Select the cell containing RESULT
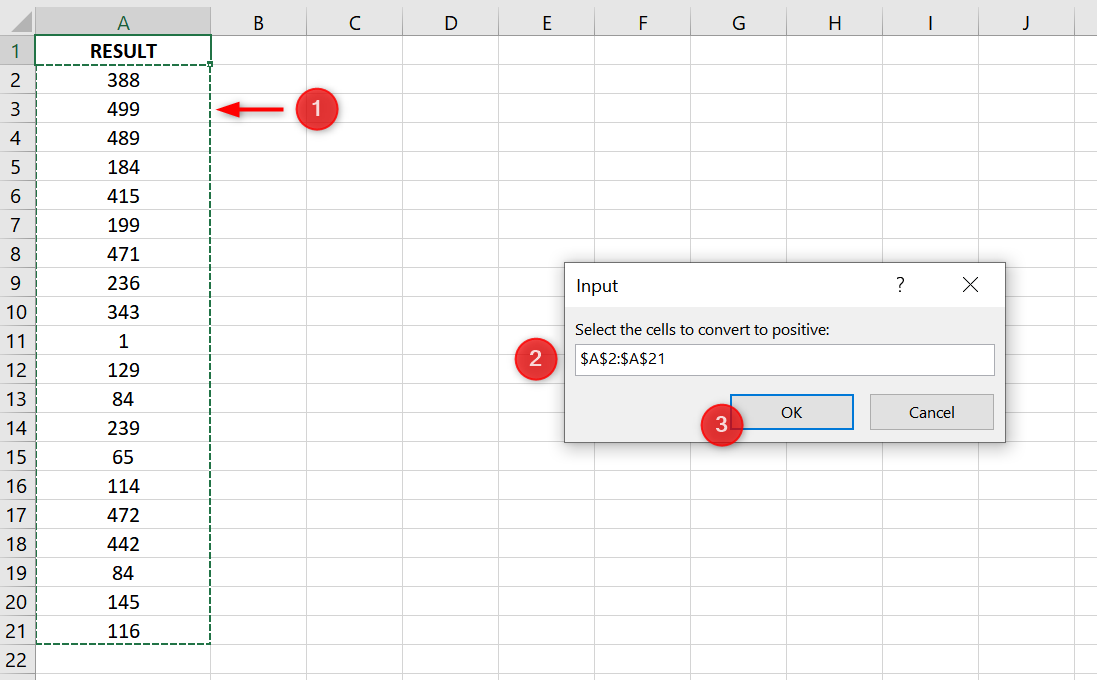The image size is (1097, 680). (x=122, y=50)
